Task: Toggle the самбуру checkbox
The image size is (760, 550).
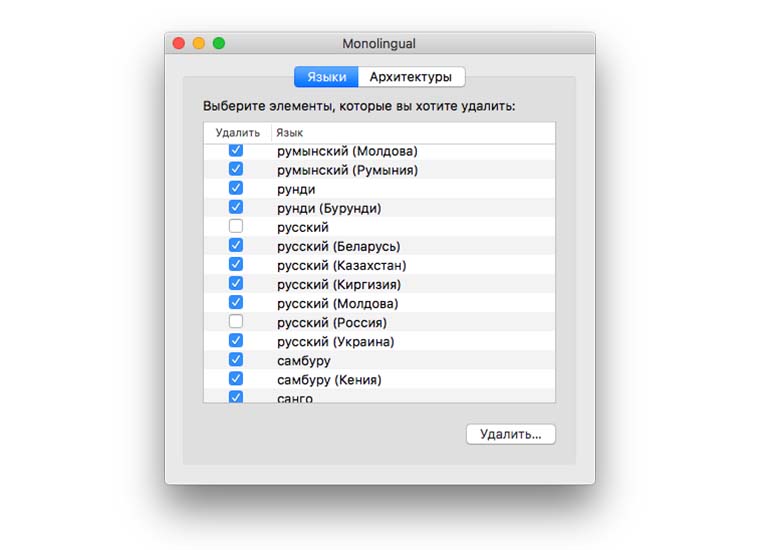Action: (236, 360)
